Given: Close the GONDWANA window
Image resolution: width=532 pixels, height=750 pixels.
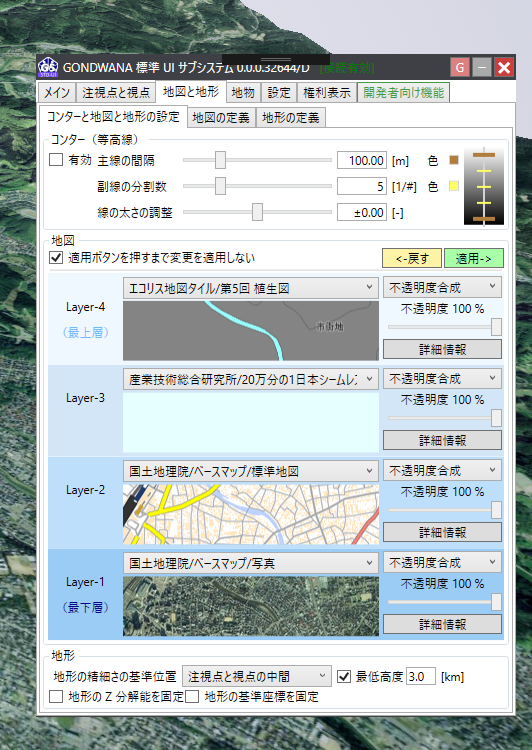Looking at the screenshot, I should [x=504, y=67].
